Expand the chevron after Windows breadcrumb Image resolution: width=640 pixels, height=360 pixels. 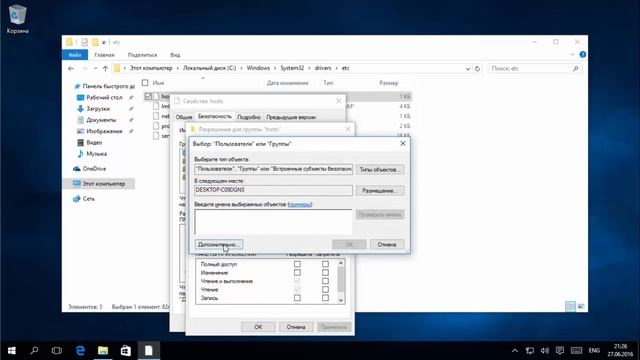click(x=275, y=68)
